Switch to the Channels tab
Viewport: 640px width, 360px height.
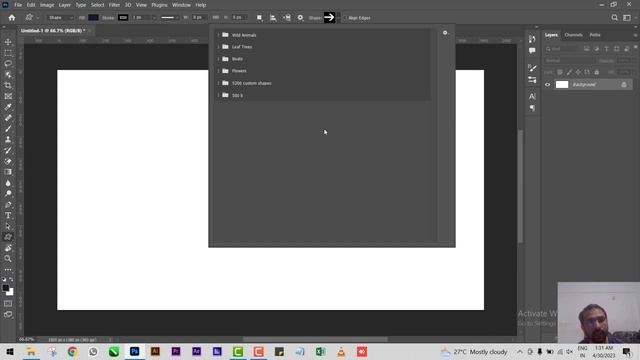(x=573, y=35)
